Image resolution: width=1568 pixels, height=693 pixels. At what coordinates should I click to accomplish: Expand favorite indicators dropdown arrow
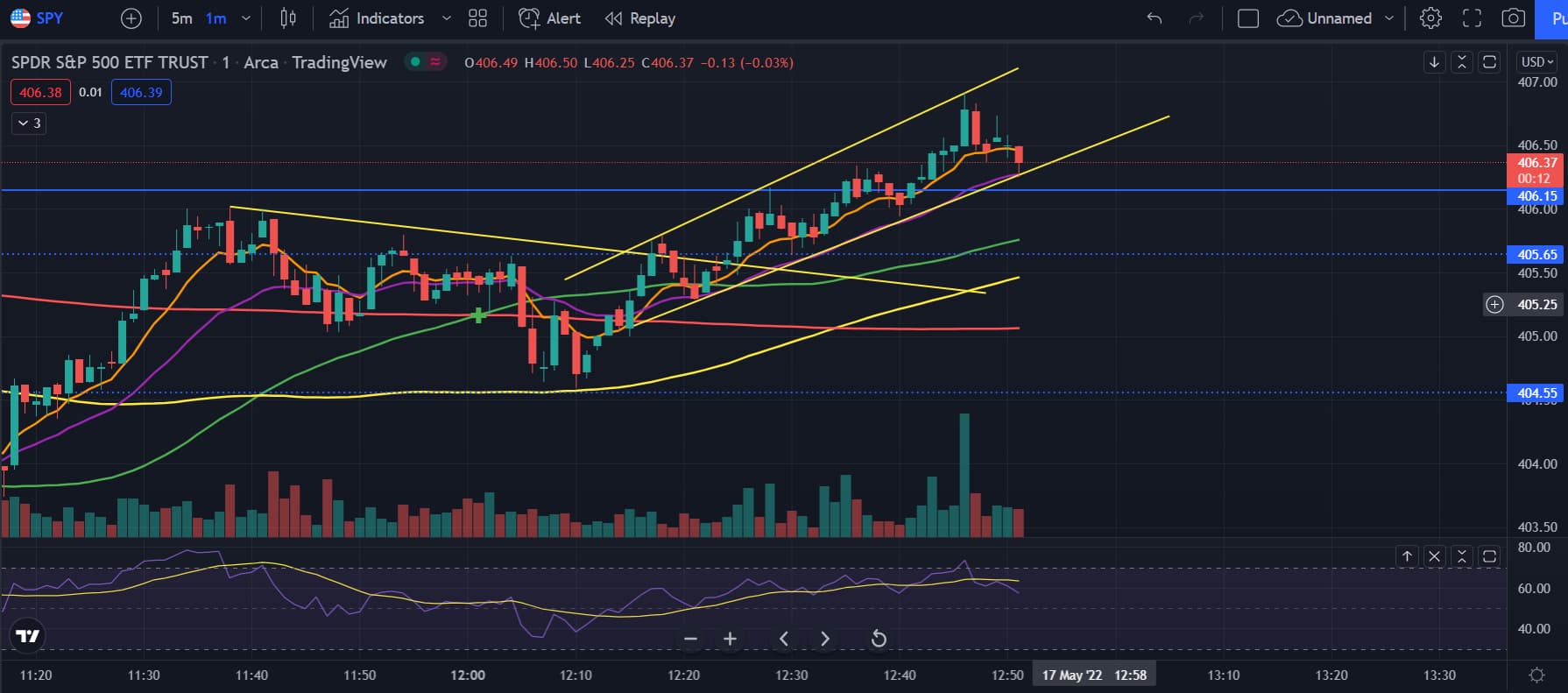tap(447, 18)
